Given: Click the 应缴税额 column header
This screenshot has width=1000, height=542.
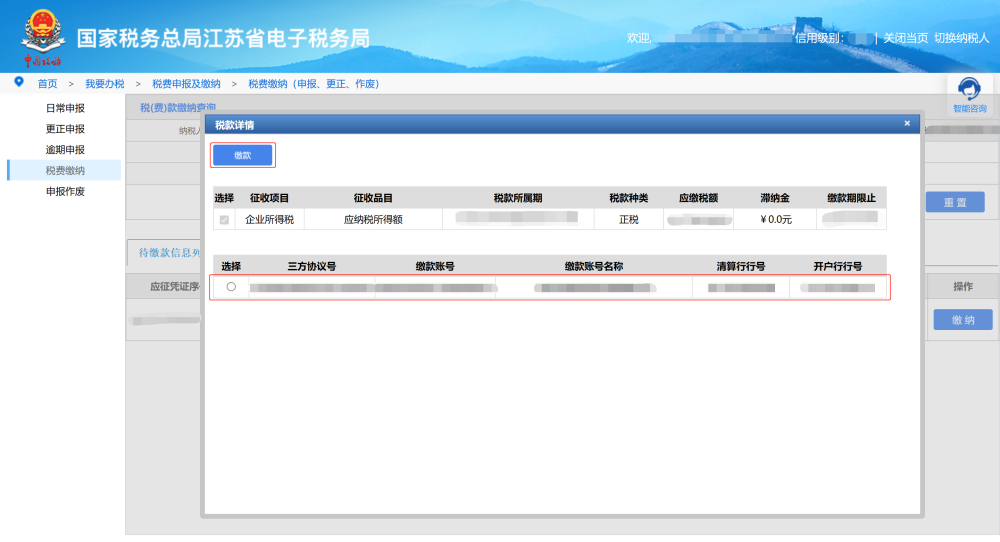Looking at the screenshot, I should pyautogui.click(x=698, y=198).
